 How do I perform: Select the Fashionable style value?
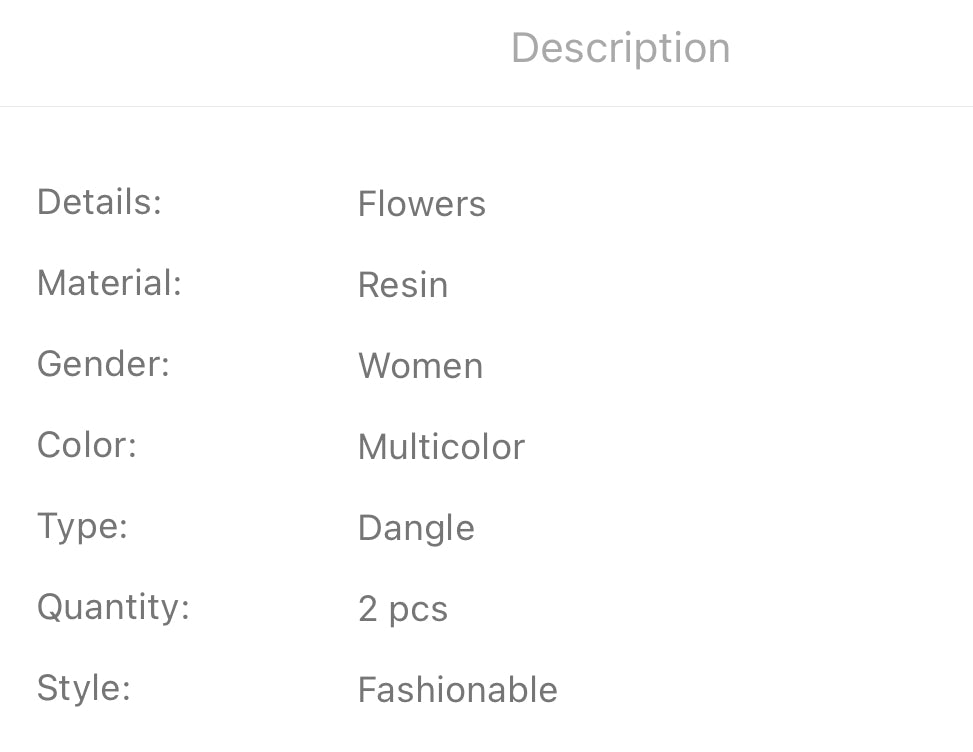click(x=457, y=690)
